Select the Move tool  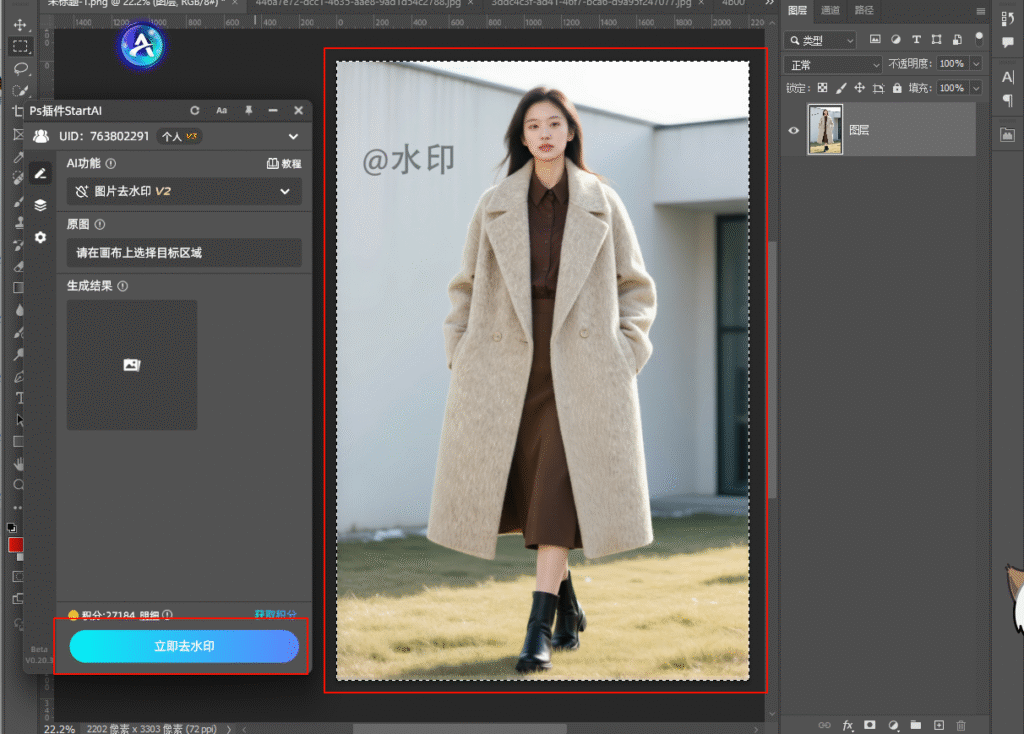tap(20, 24)
